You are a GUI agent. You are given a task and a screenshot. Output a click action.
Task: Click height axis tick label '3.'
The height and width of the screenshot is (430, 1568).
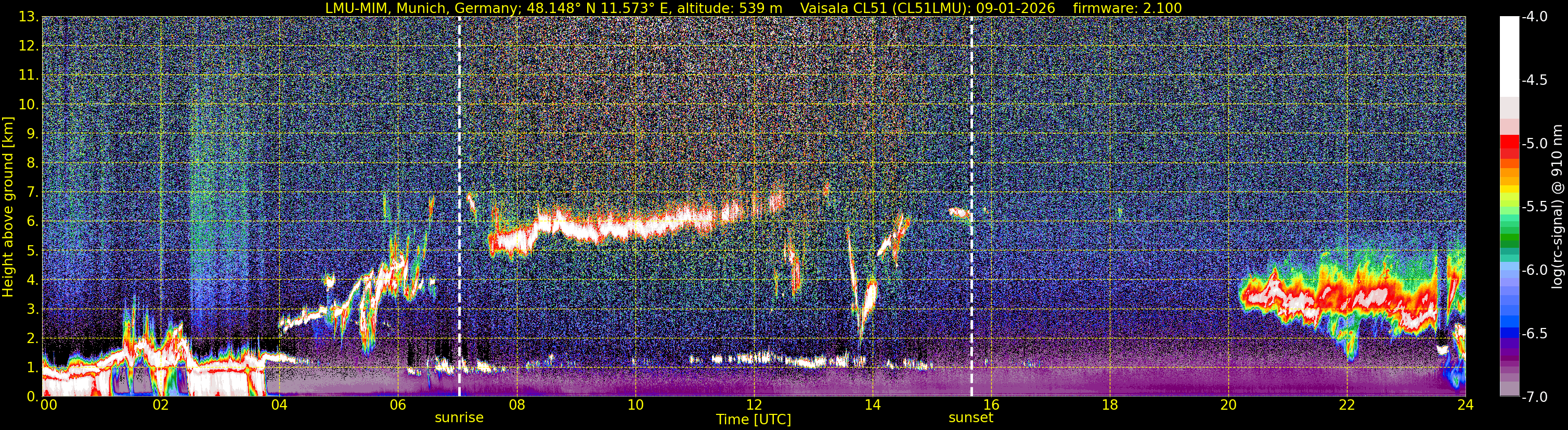[x=33, y=309]
